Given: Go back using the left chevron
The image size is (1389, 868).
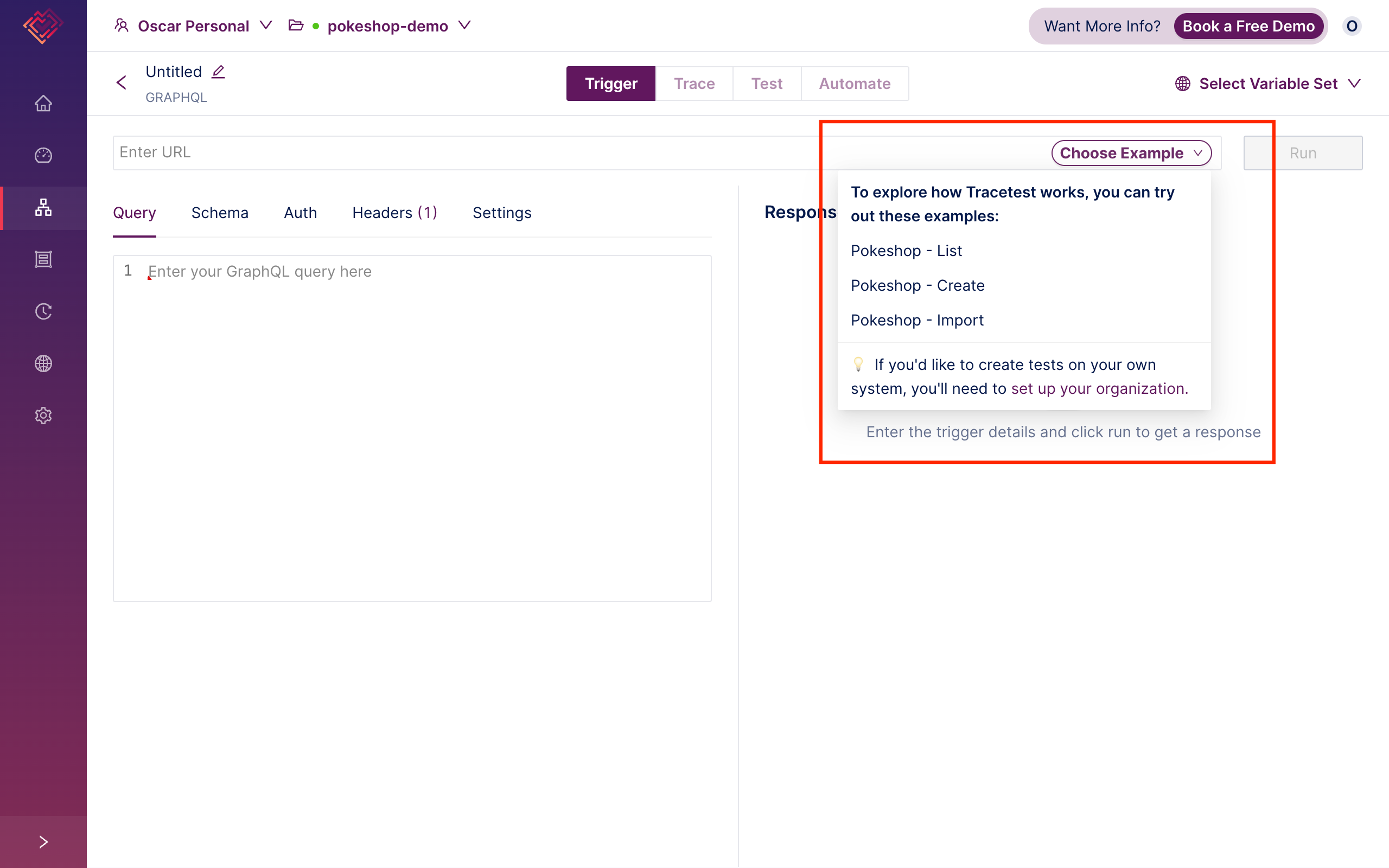Looking at the screenshot, I should (121, 82).
